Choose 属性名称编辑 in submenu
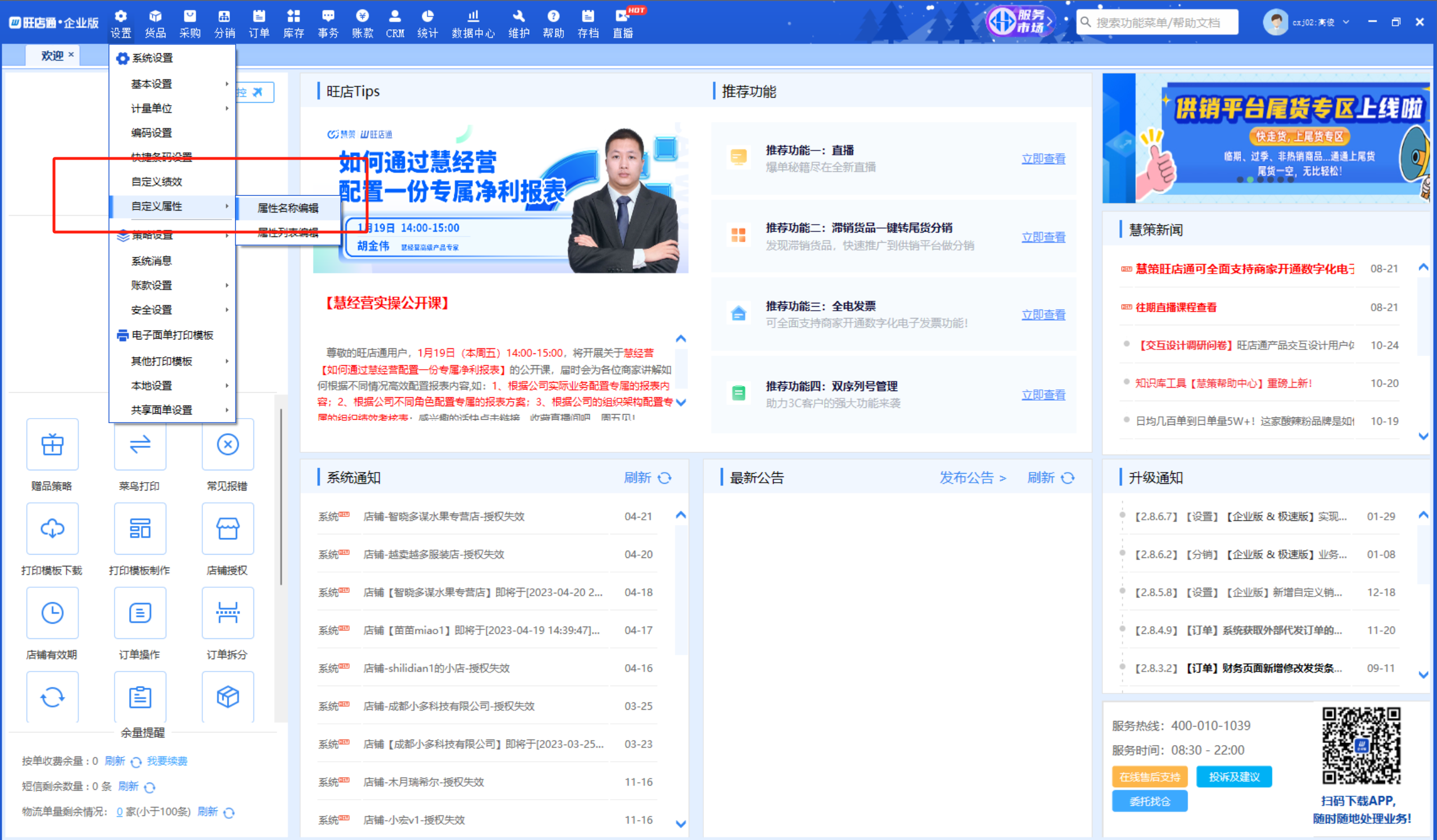This screenshot has width=1437, height=840. pyautogui.click(x=288, y=208)
